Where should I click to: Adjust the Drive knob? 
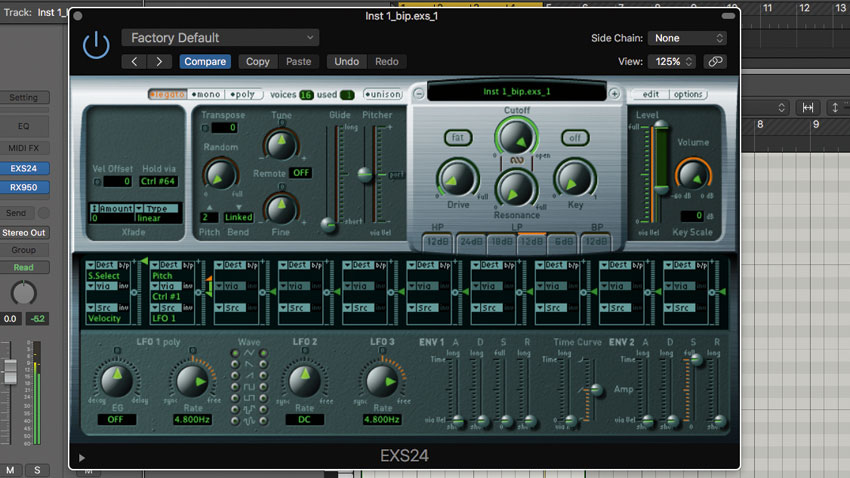tap(458, 178)
